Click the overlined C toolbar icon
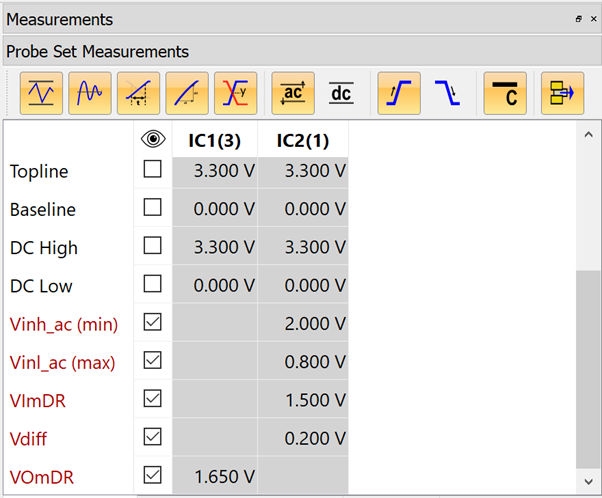 click(x=505, y=93)
